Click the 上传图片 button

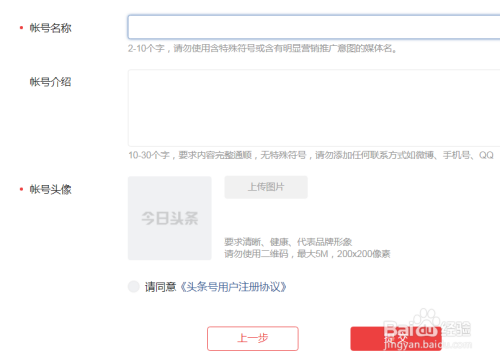tap(266, 187)
